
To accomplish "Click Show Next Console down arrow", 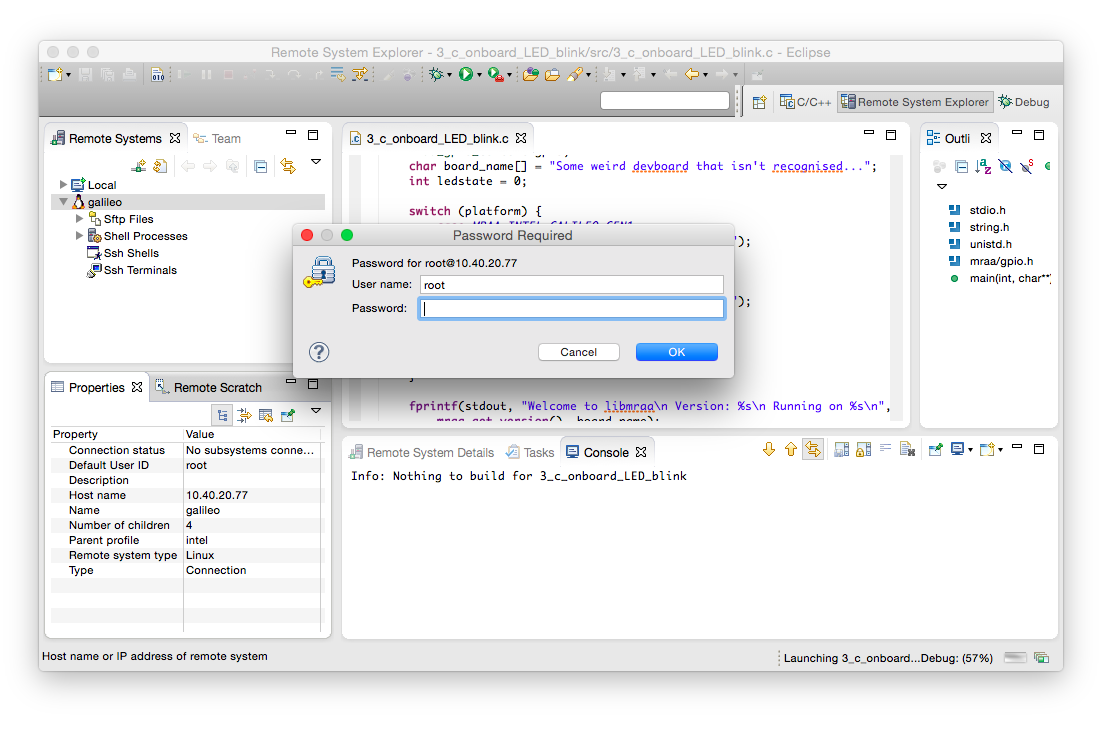I will point(769,449).
